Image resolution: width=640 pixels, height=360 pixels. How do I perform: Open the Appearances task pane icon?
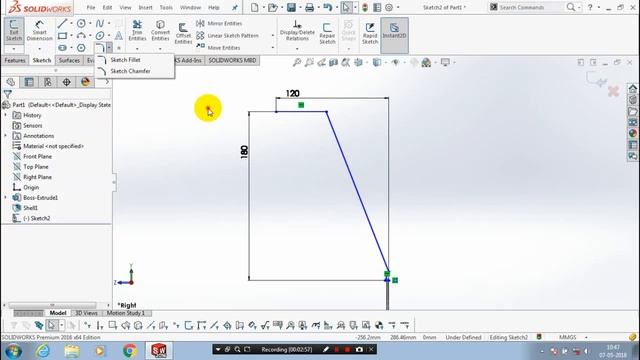click(x=633, y=133)
